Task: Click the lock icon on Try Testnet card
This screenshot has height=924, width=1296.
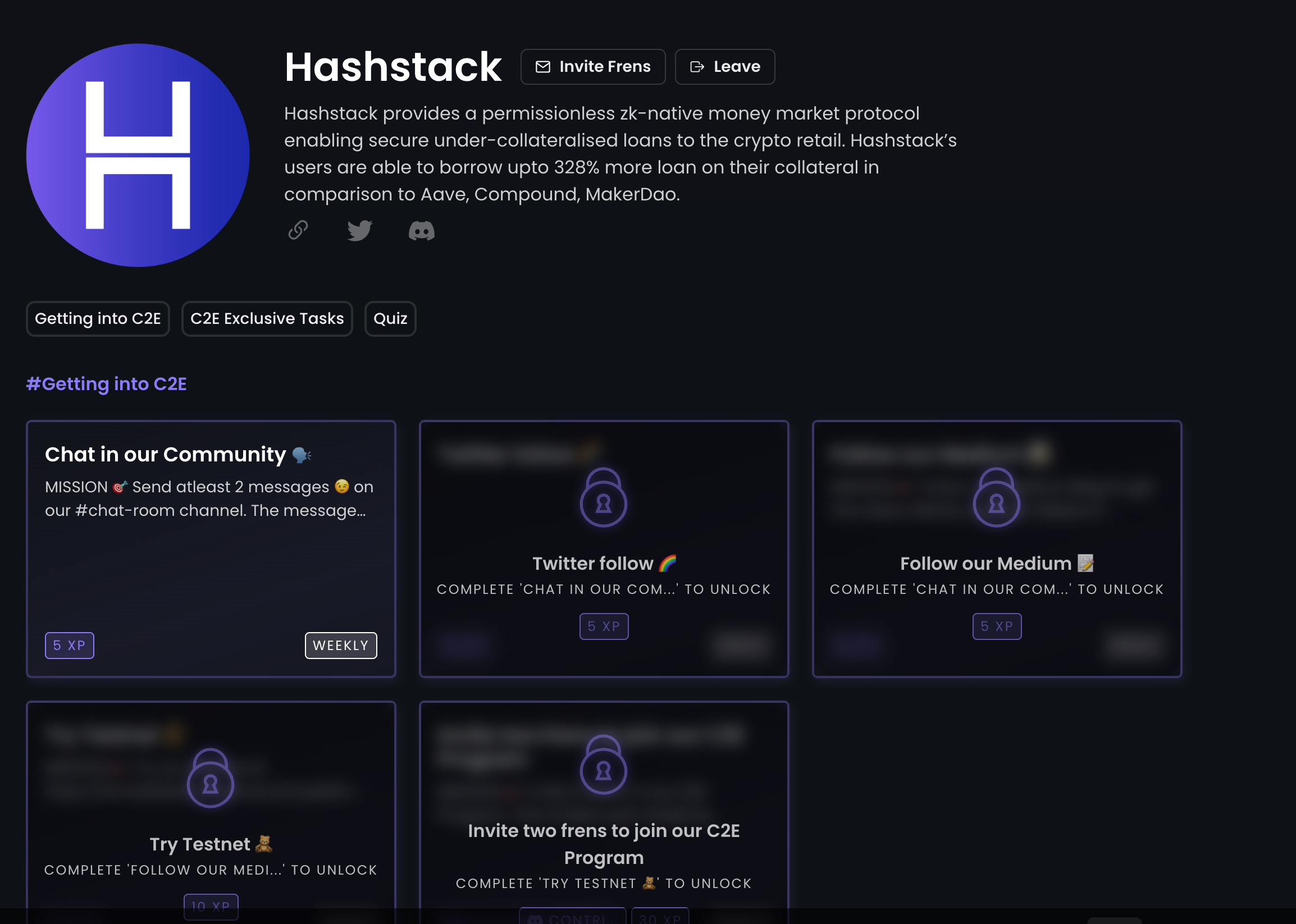Action: (210, 779)
